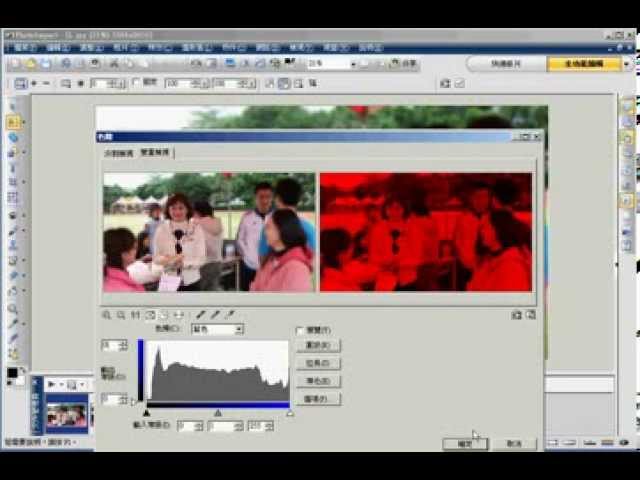Click the play triangle above the thumbnail strip
The width and height of the screenshot is (640, 480).
(x=52, y=384)
